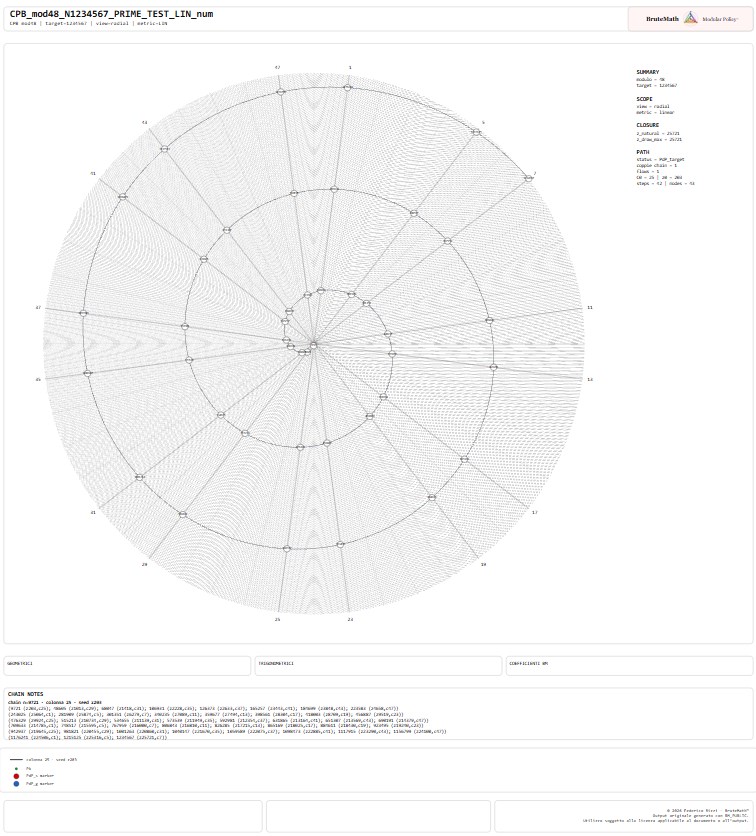Click the Modular Policy label

tap(720, 19)
